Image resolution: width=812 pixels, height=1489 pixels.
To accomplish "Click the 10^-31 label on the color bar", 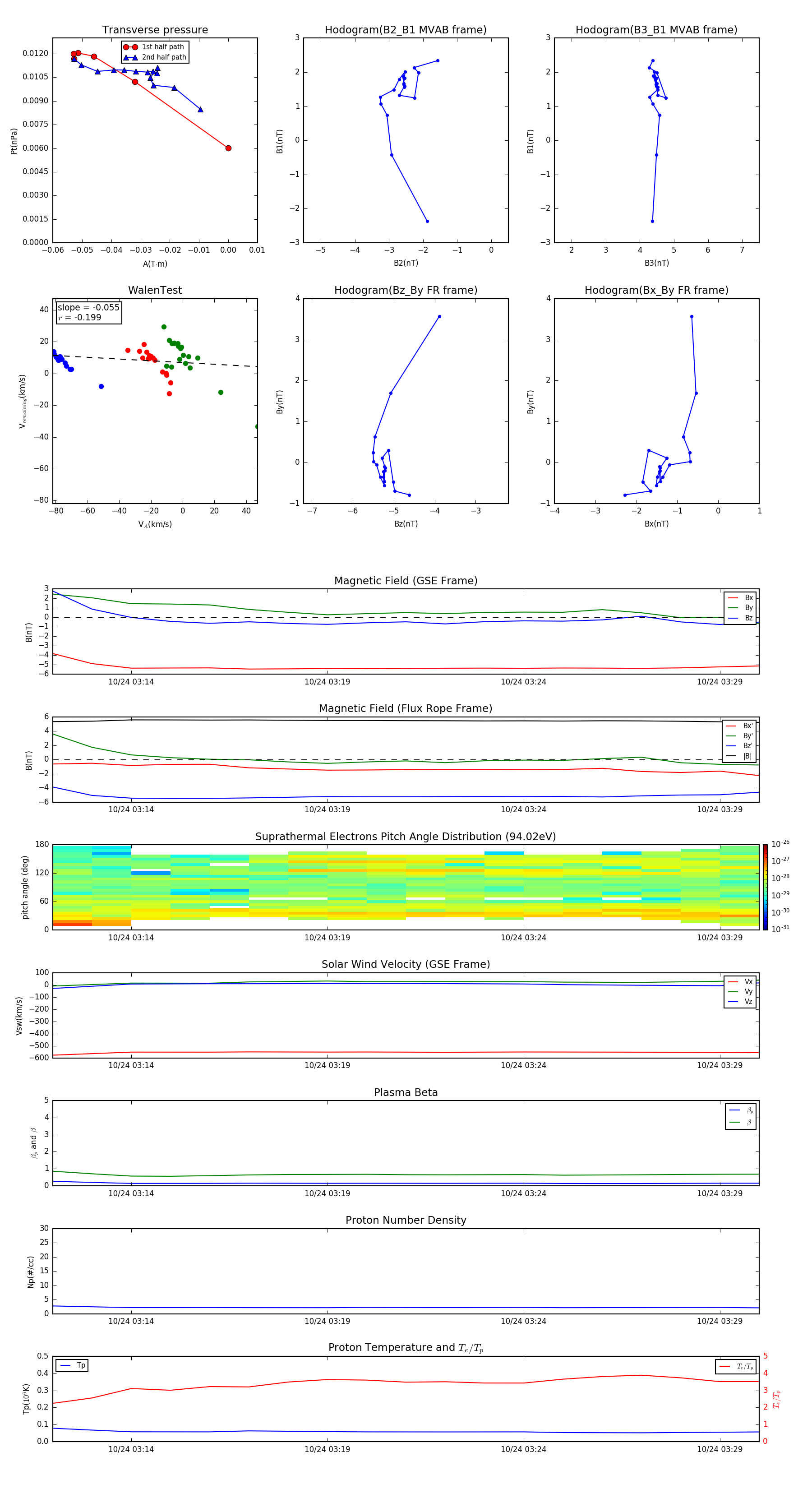I will tap(780, 929).
